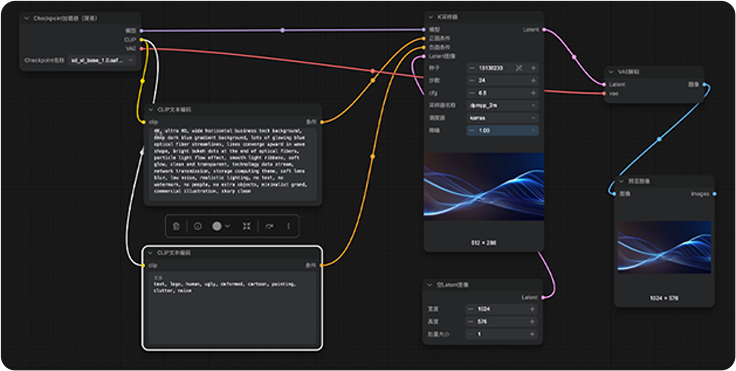Collapse the VAE解码 node chevron
Screen dimensions: 736x371
pos(611,72)
